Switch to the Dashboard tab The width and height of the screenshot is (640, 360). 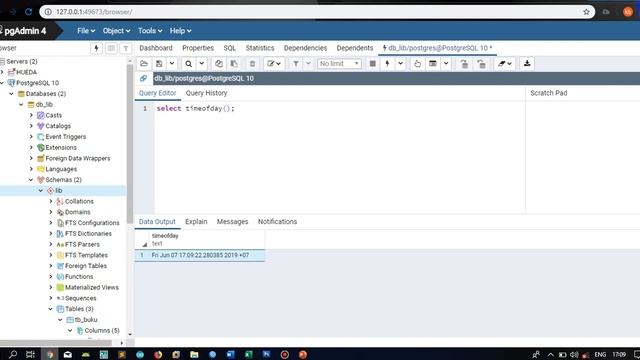(x=156, y=48)
